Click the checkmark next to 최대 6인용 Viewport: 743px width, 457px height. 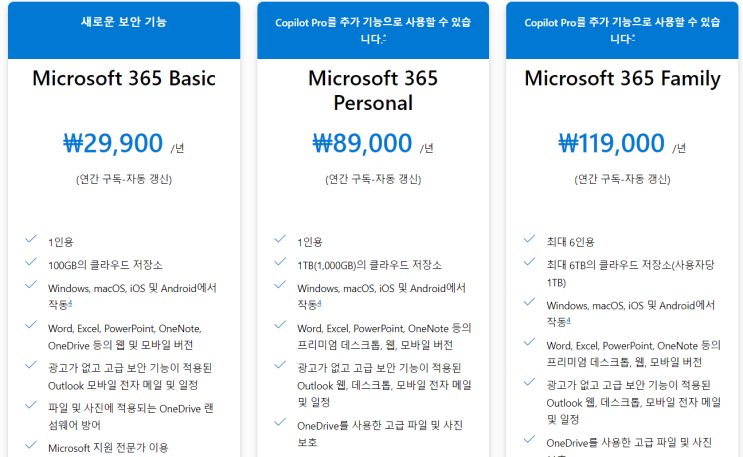[x=529, y=240]
